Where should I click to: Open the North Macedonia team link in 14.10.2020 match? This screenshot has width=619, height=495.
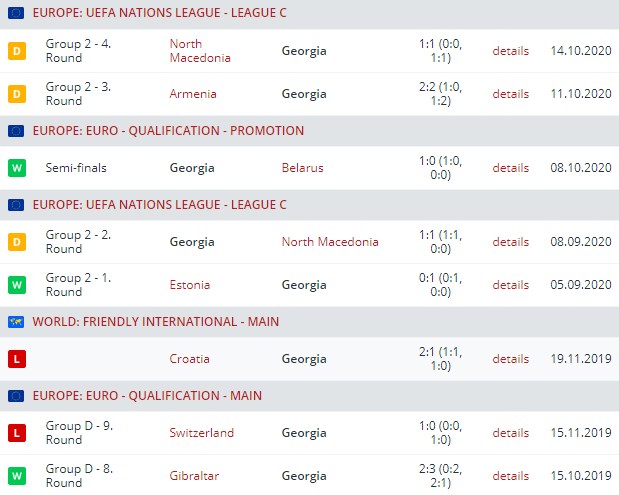tap(200, 51)
